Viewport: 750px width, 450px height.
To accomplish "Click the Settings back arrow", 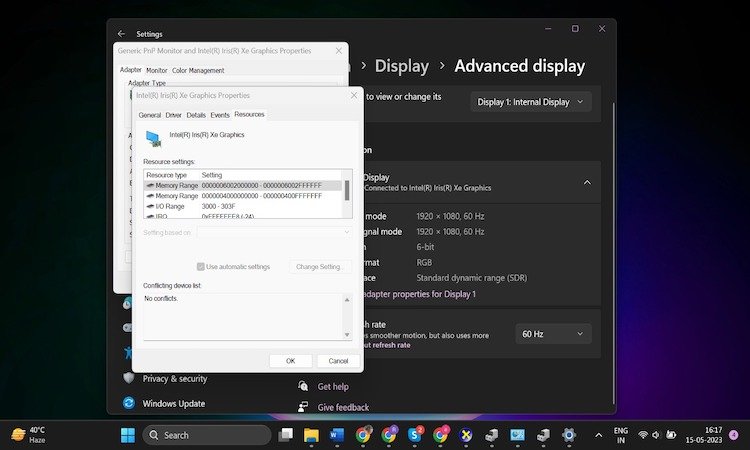I will click(121, 34).
